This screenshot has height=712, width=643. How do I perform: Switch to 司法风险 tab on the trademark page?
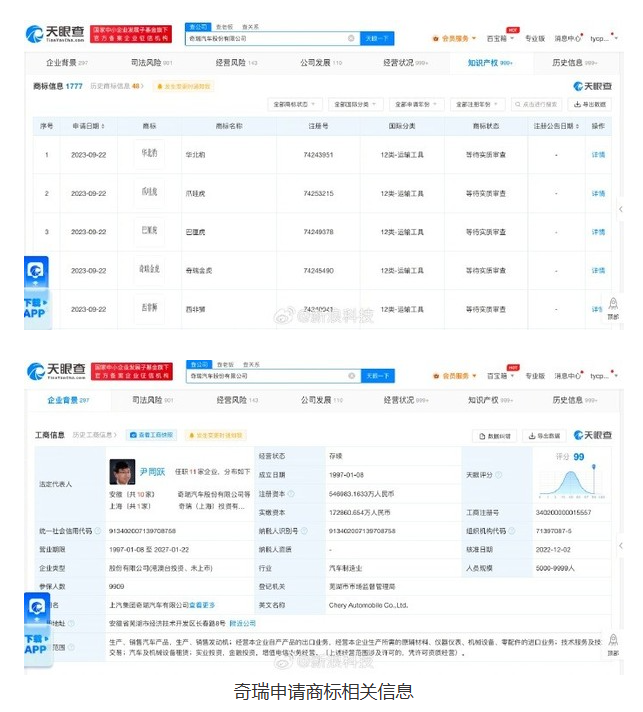pos(152,63)
